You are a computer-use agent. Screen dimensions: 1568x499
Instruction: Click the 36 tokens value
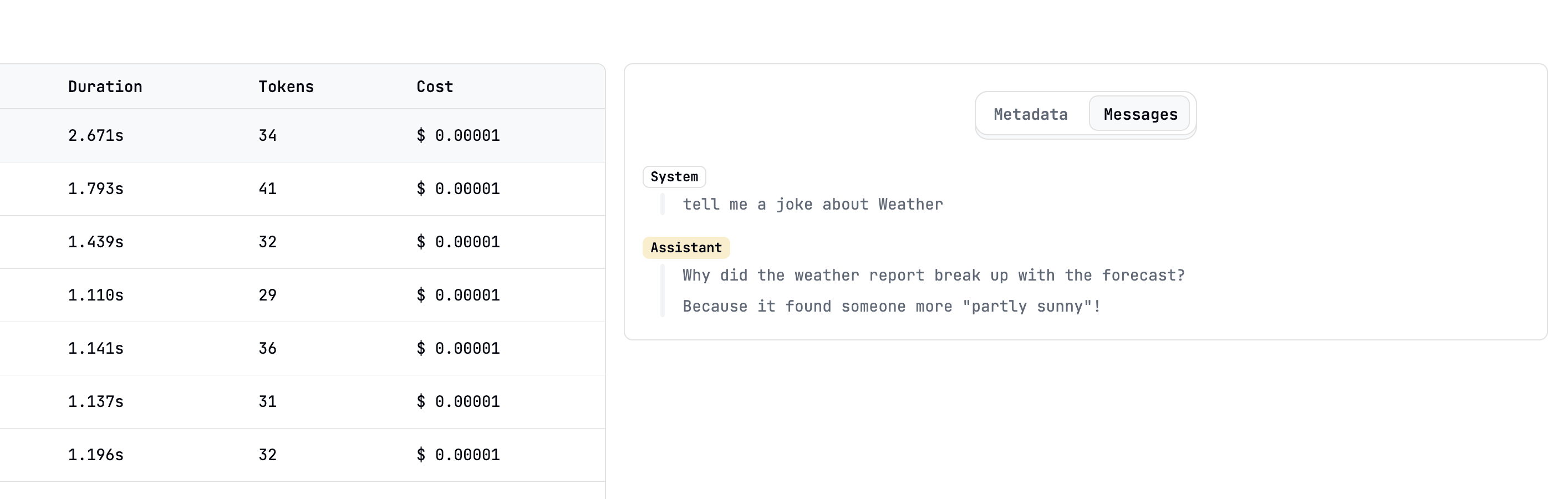pos(267,349)
